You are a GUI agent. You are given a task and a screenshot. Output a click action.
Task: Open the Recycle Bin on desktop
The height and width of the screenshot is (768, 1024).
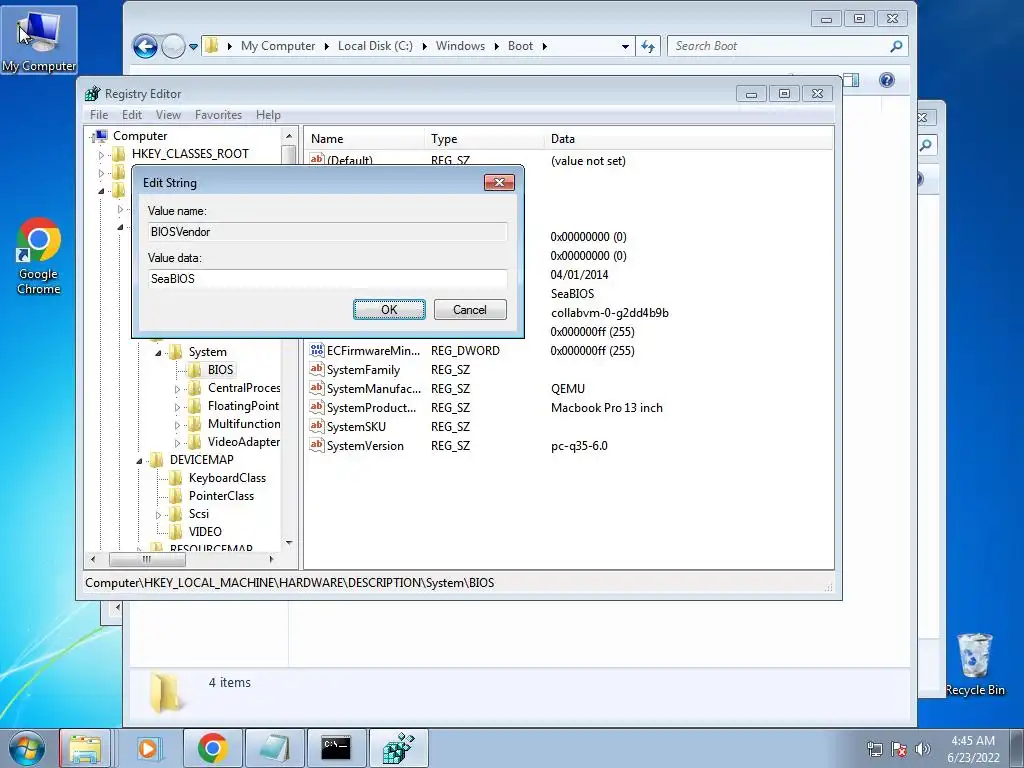pyautogui.click(x=975, y=664)
